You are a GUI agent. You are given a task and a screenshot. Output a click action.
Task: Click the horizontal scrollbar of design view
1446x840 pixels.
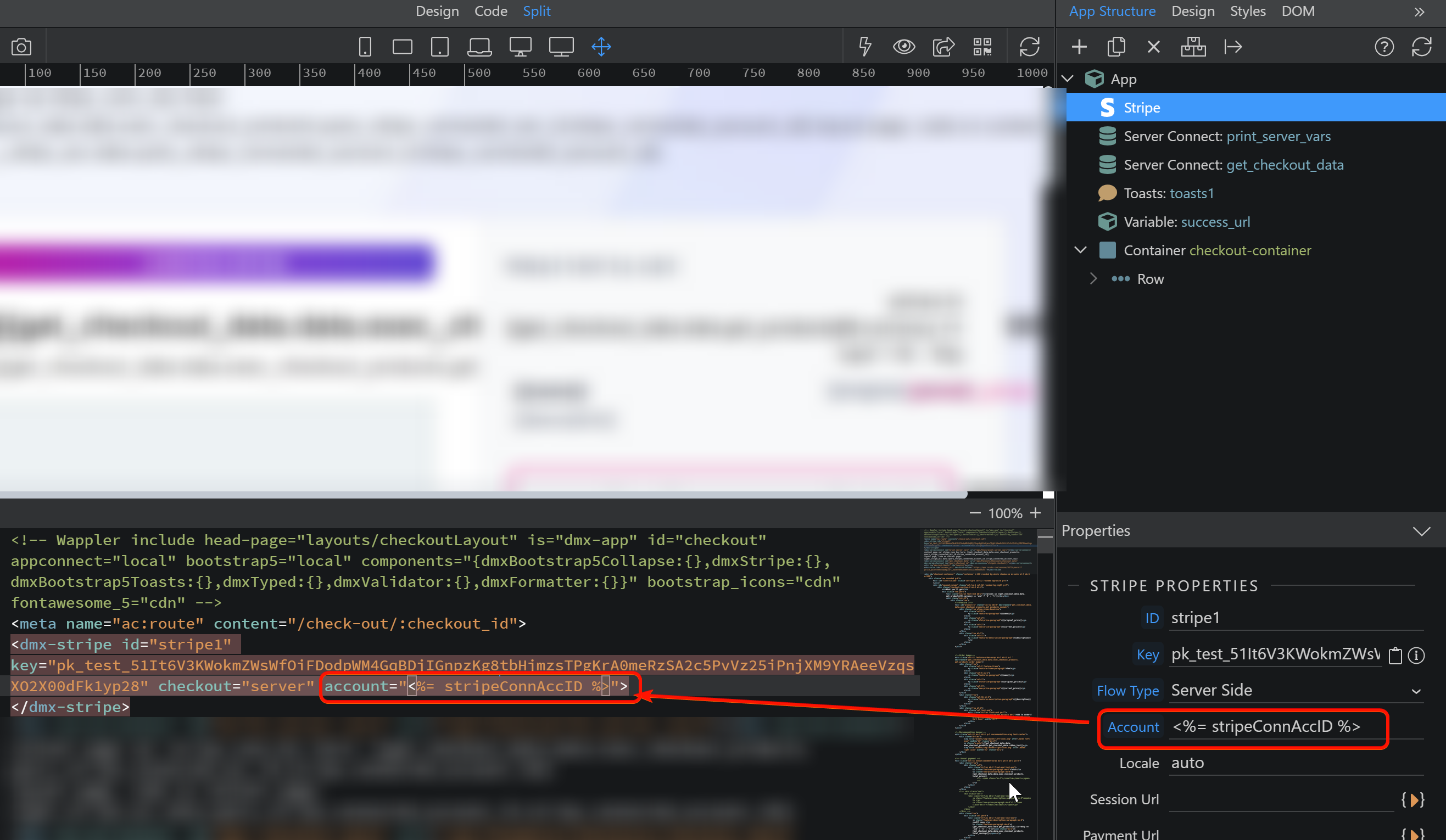click(x=482, y=495)
